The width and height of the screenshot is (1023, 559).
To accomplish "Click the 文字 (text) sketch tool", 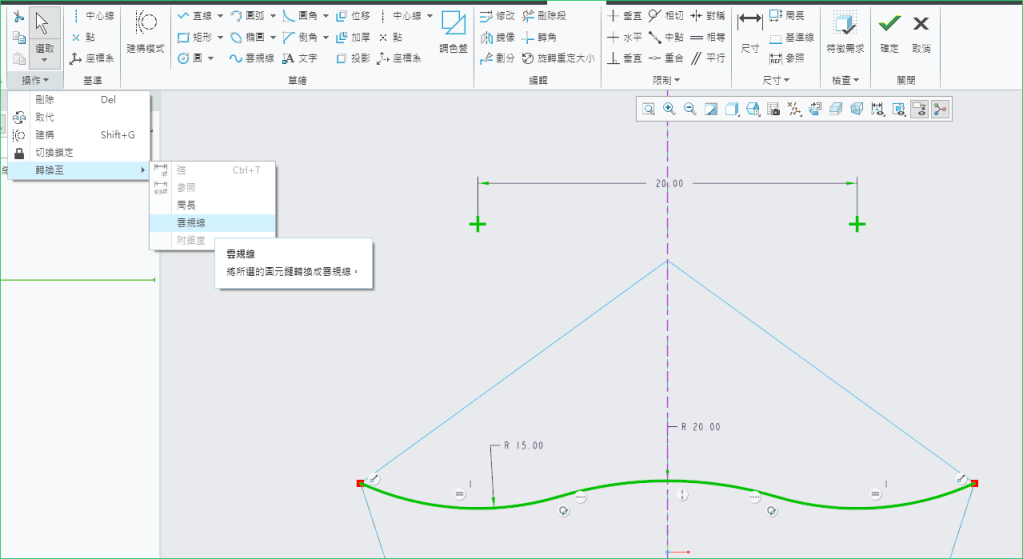I will (x=299, y=59).
